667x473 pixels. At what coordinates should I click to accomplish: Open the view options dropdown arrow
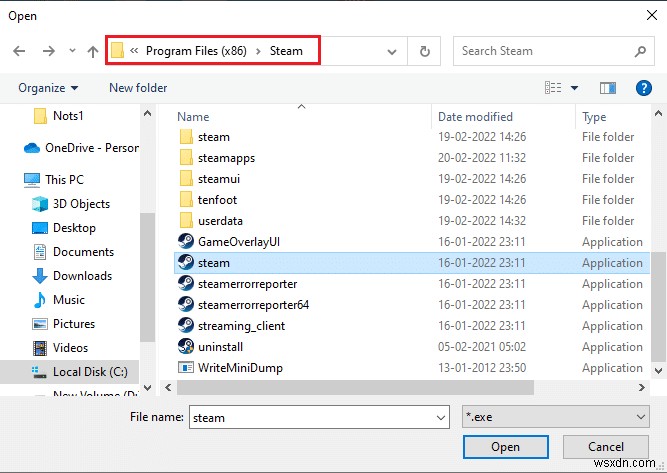click(574, 88)
